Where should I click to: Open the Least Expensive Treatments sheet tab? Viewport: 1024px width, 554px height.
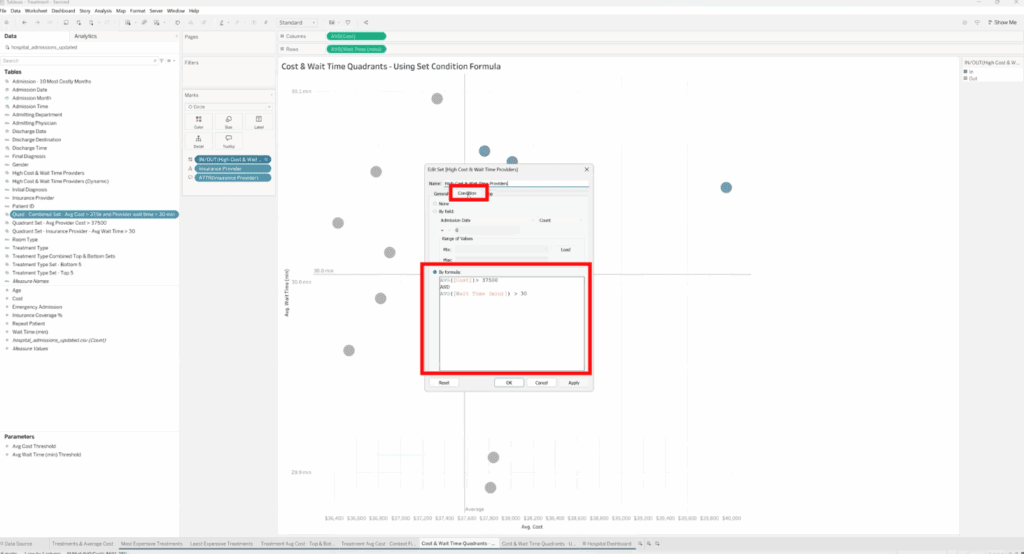click(221, 544)
